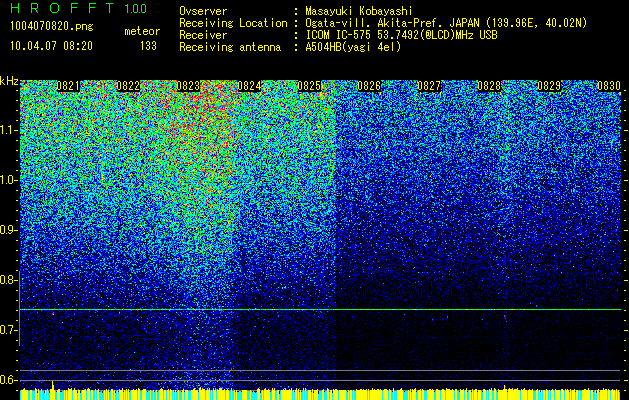Click the 0825 time marker

coord(309,86)
